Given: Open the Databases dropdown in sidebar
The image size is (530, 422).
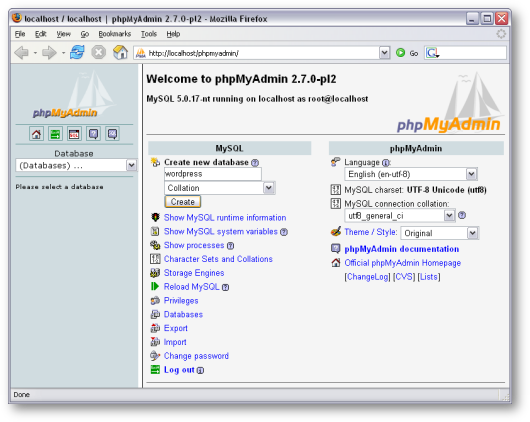Looking at the screenshot, I should 76,165.
